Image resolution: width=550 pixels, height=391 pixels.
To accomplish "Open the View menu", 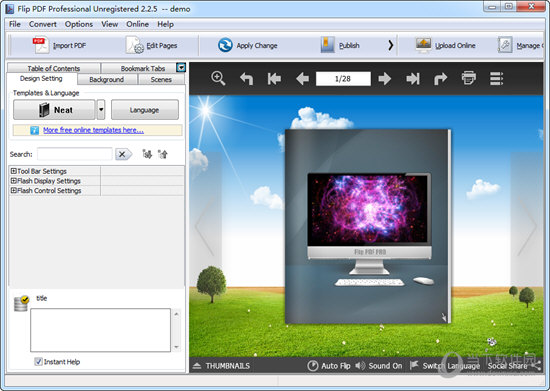I will click(109, 24).
